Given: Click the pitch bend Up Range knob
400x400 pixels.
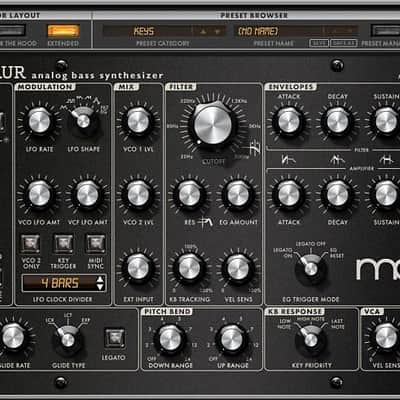Looking at the screenshot, I should pos(232,338).
